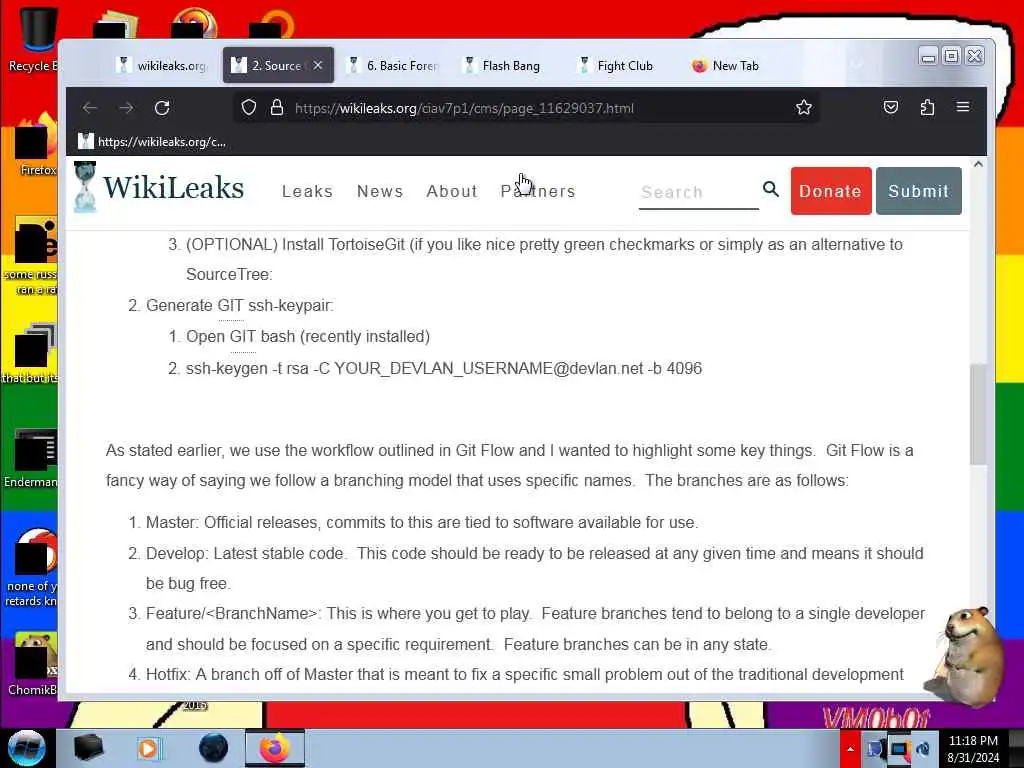The image size is (1024, 768).
Task: Click the bookmark toolbar wikileaks.org shortcut
Action: click(152, 141)
